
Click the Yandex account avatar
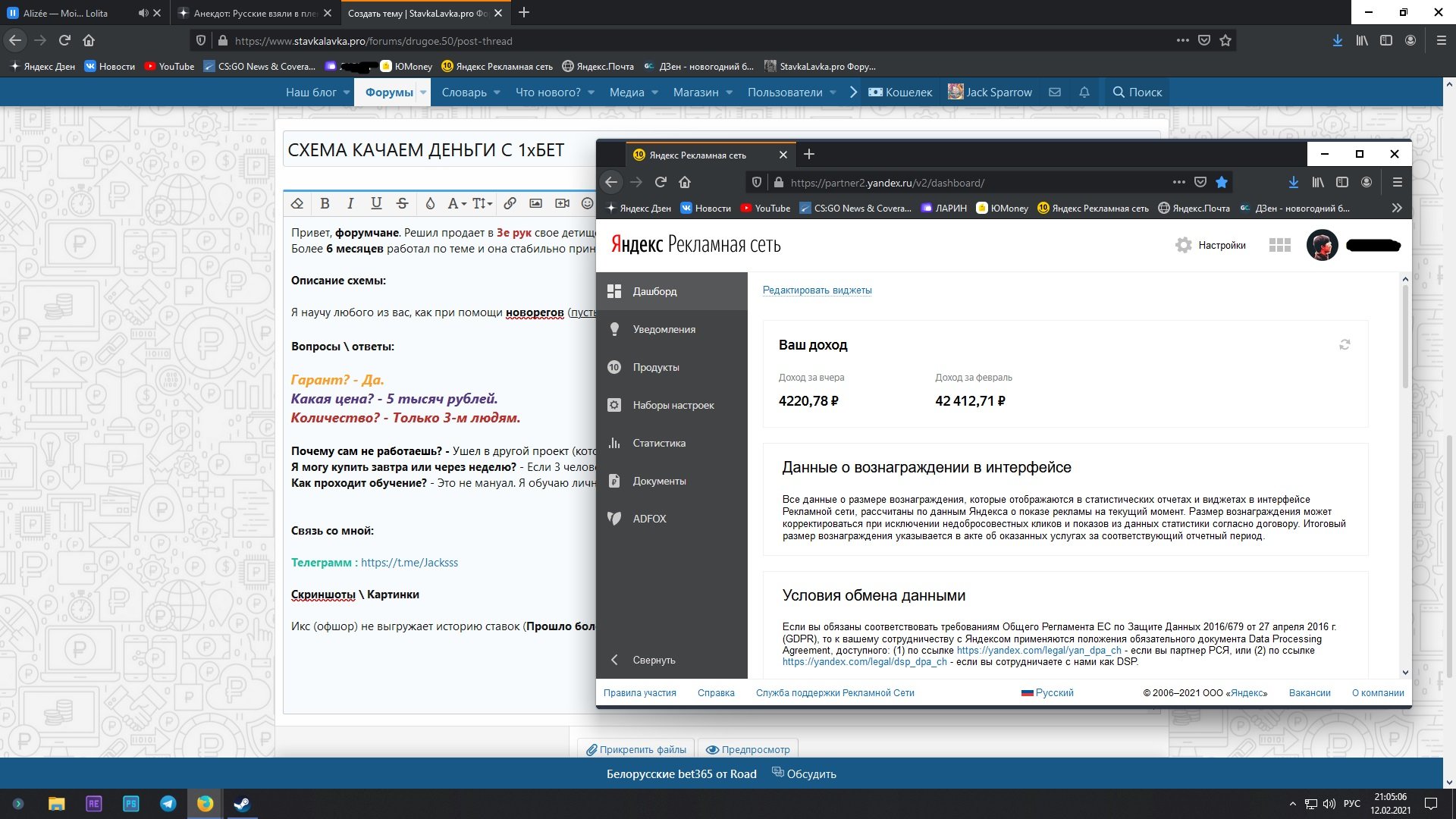(1322, 245)
